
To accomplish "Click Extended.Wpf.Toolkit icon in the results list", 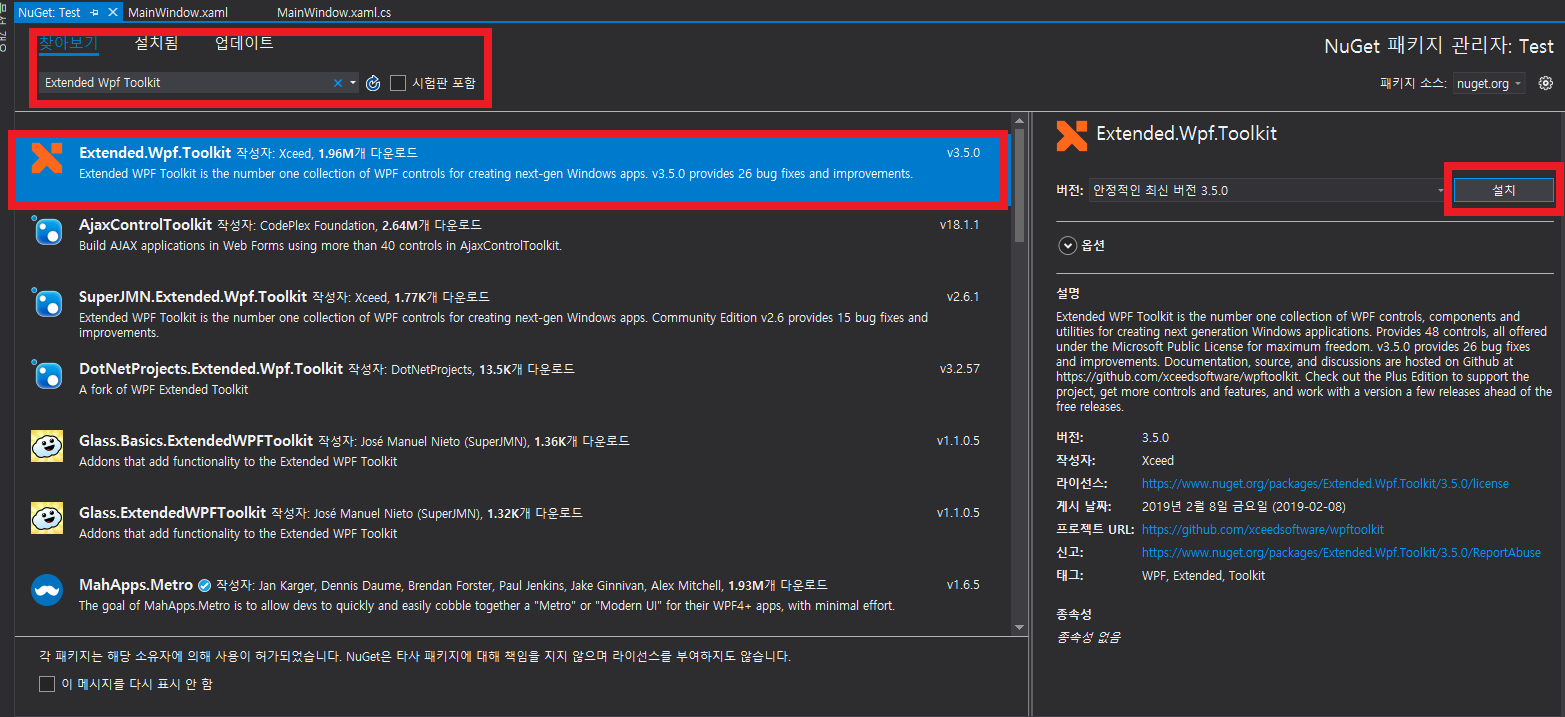I will 47,159.
